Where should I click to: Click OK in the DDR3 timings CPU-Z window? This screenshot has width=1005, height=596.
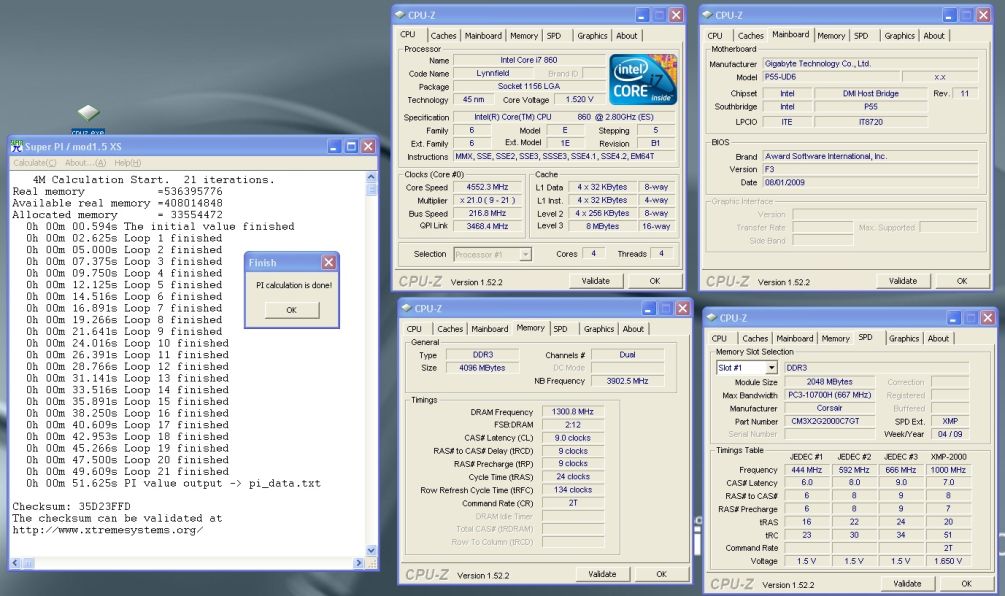661,574
